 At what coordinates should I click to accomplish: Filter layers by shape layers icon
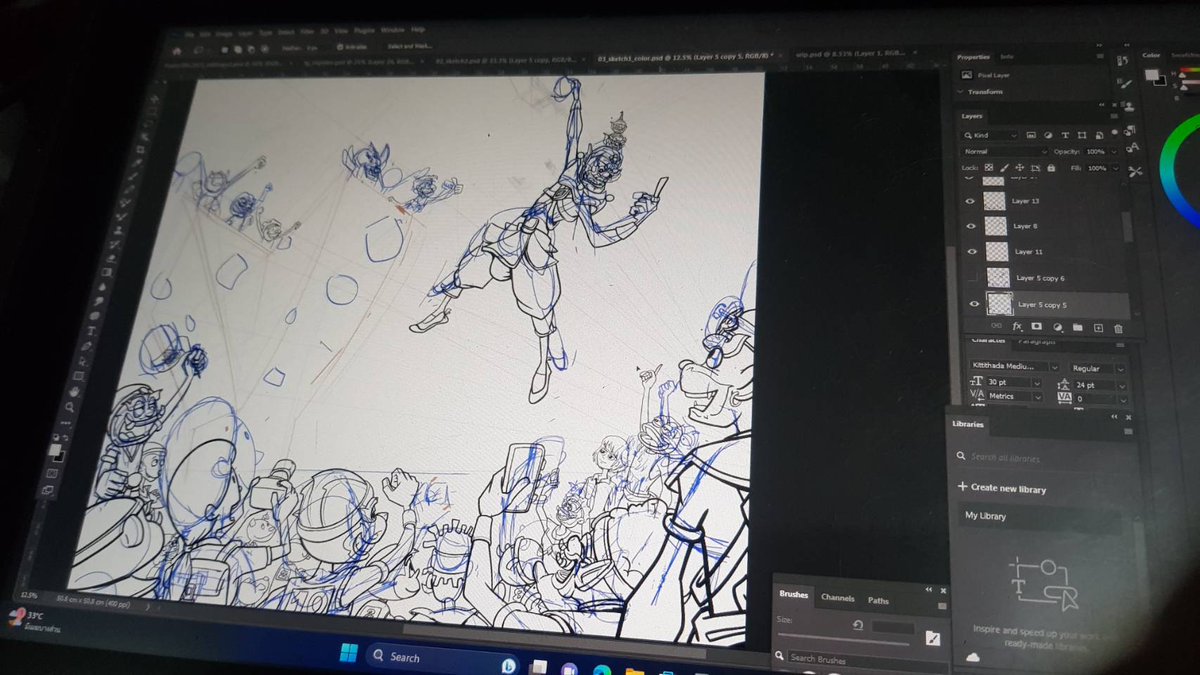click(x=1081, y=135)
